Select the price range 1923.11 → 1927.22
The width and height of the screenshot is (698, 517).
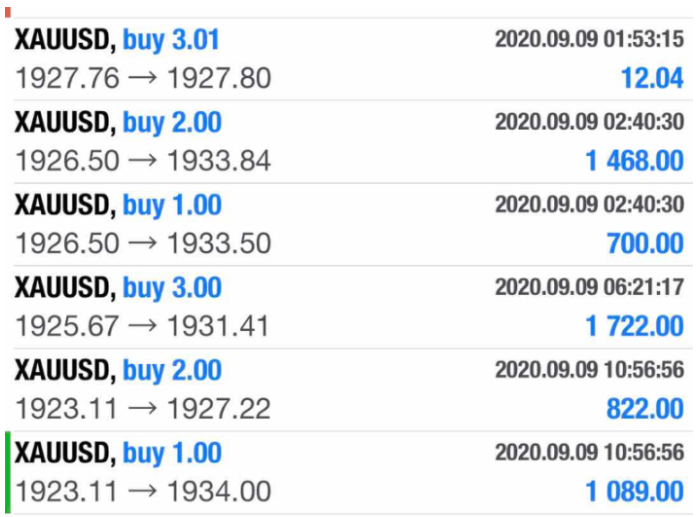pyautogui.click(x=144, y=408)
